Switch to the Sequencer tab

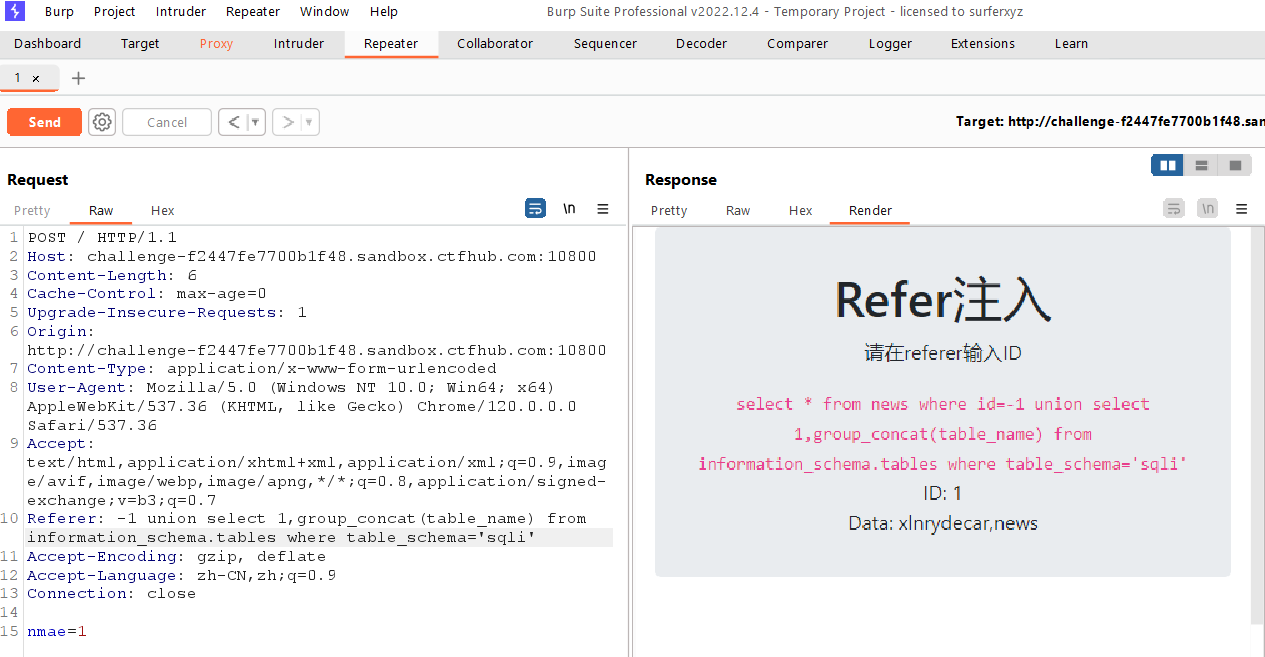pos(605,43)
